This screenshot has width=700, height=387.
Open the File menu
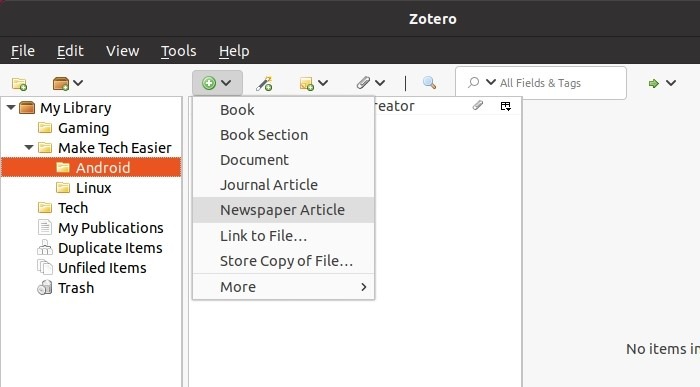click(x=23, y=51)
